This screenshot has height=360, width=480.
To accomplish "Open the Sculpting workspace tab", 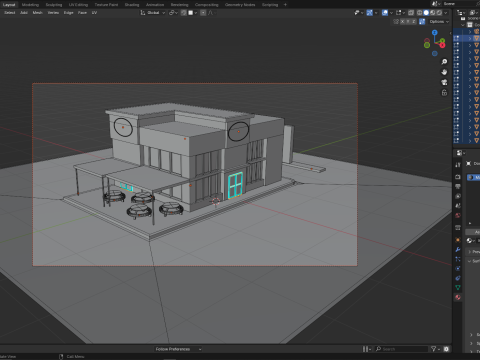I will tap(54, 5).
